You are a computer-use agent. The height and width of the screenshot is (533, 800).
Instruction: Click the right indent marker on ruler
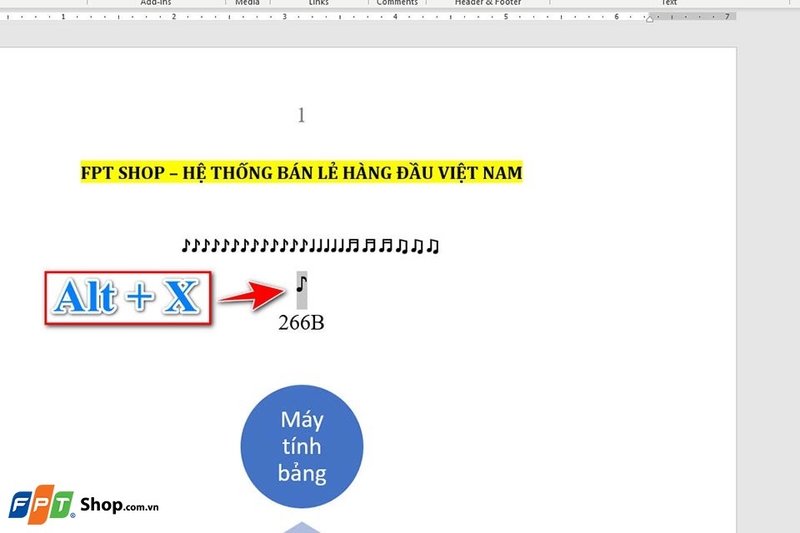pos(649,18)
